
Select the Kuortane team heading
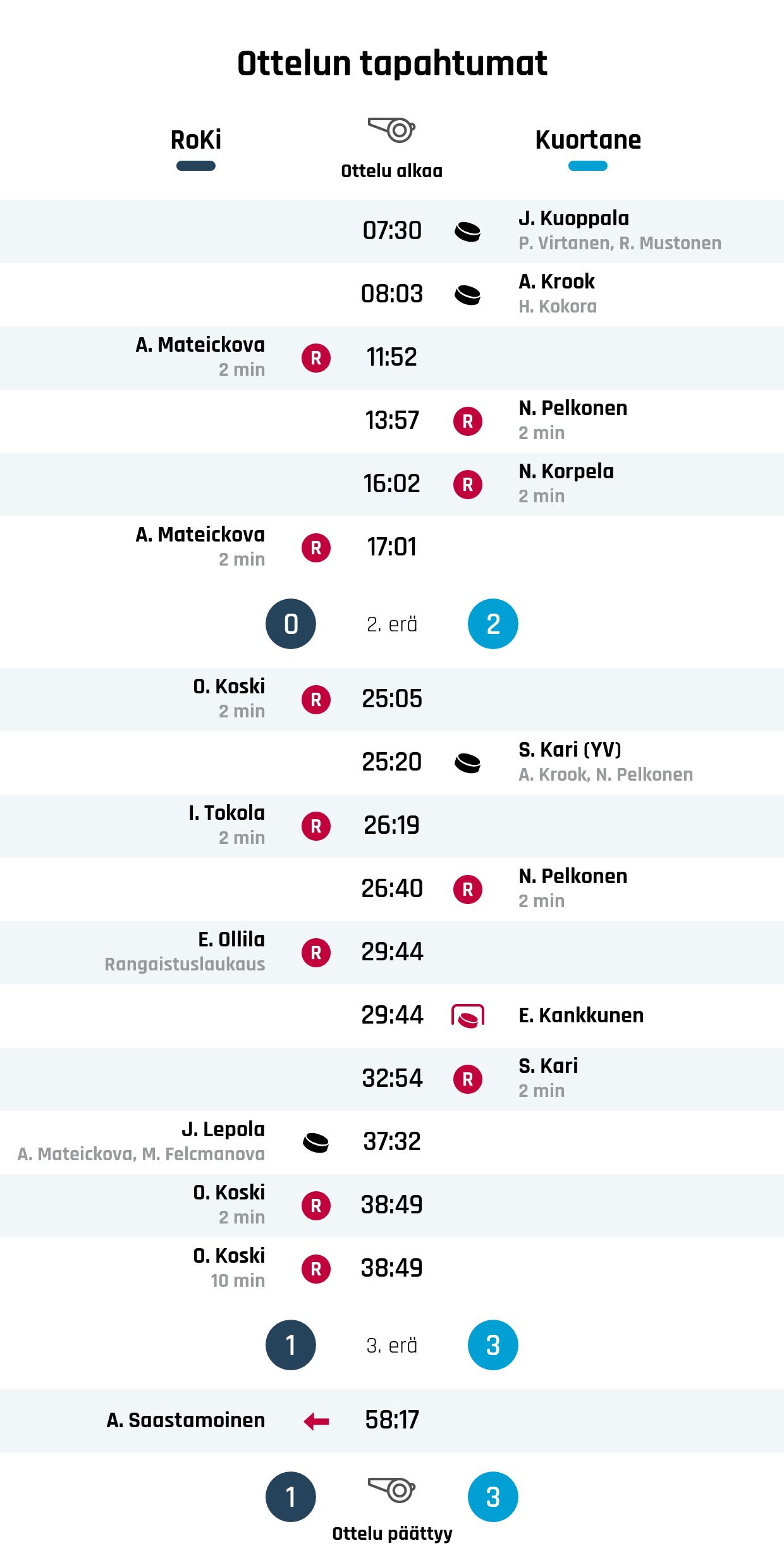coord(588,140)
